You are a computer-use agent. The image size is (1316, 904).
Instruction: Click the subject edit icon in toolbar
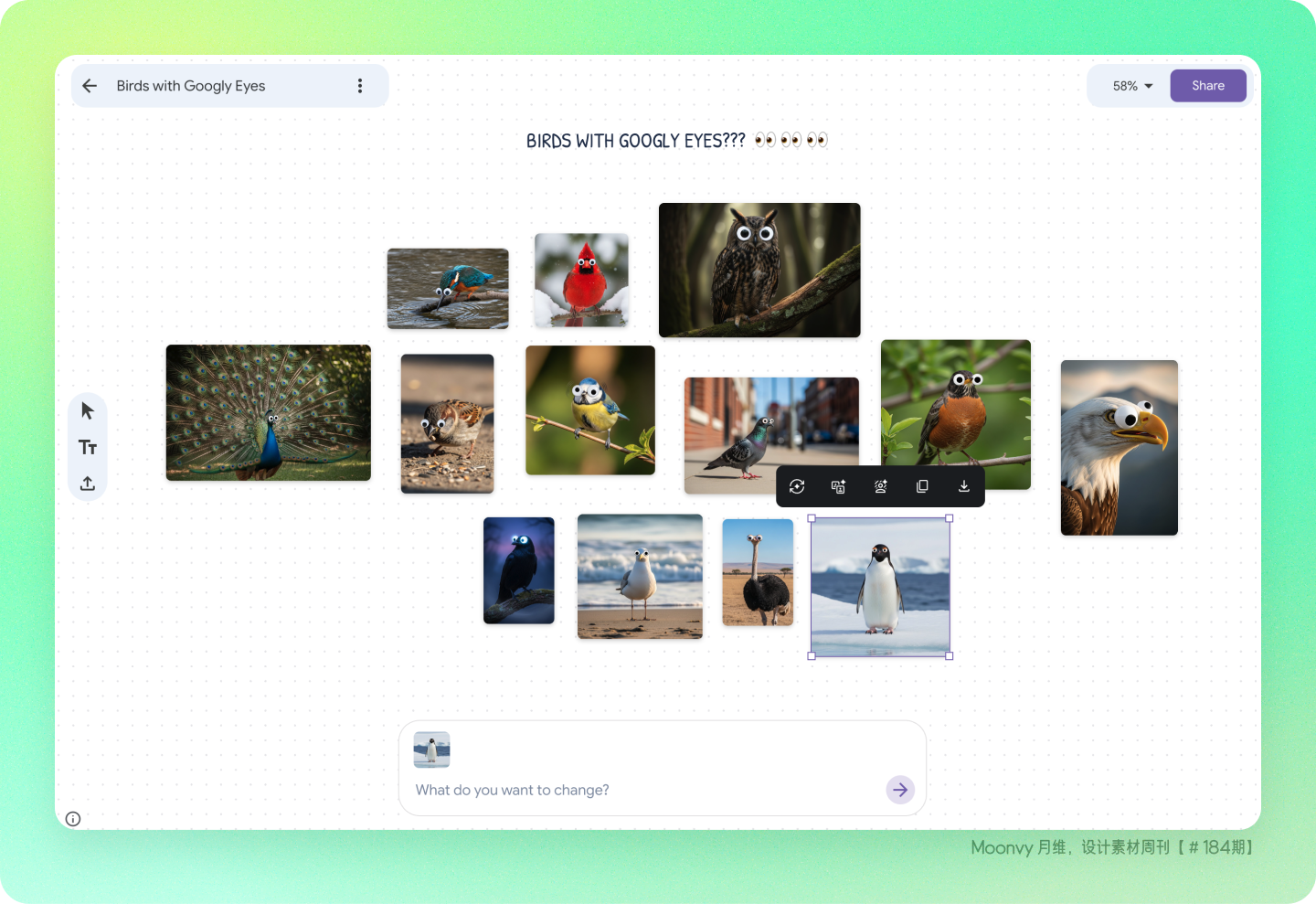[x=881, y=486]
